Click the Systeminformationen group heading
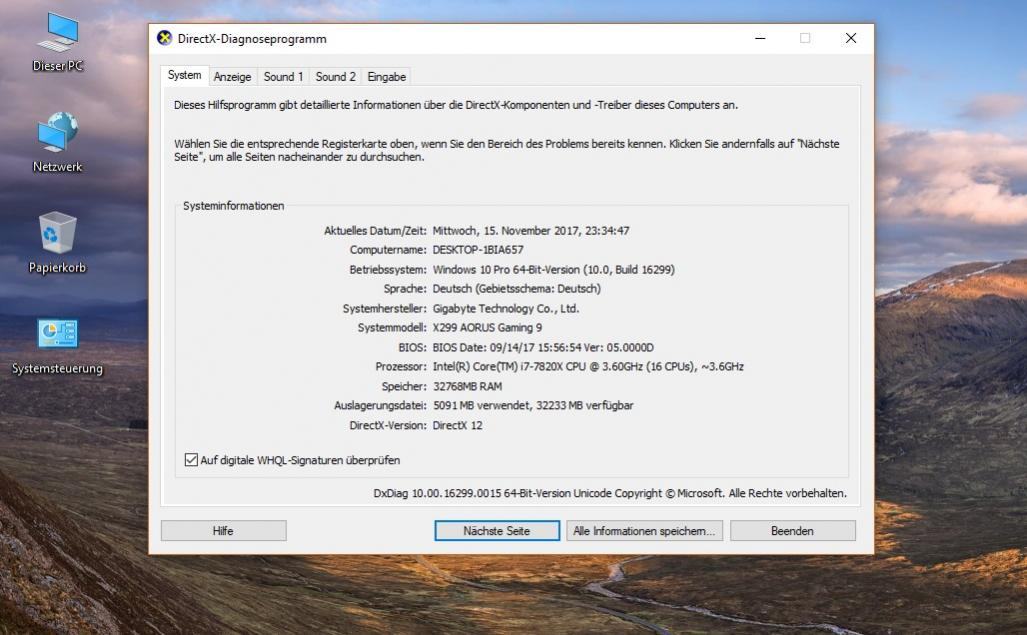This screenshot has width=1027, height=635. pyautogui.click(x=233, y=206)
